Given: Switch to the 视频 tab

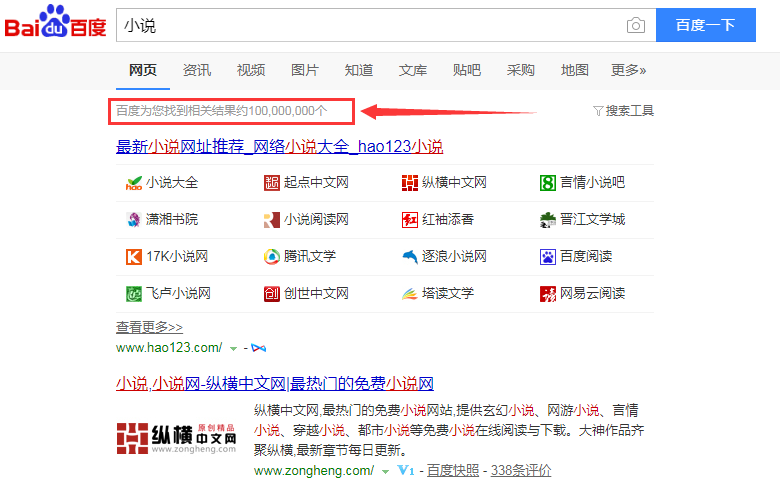Looking at the screenshot, I should coord(251,70).
